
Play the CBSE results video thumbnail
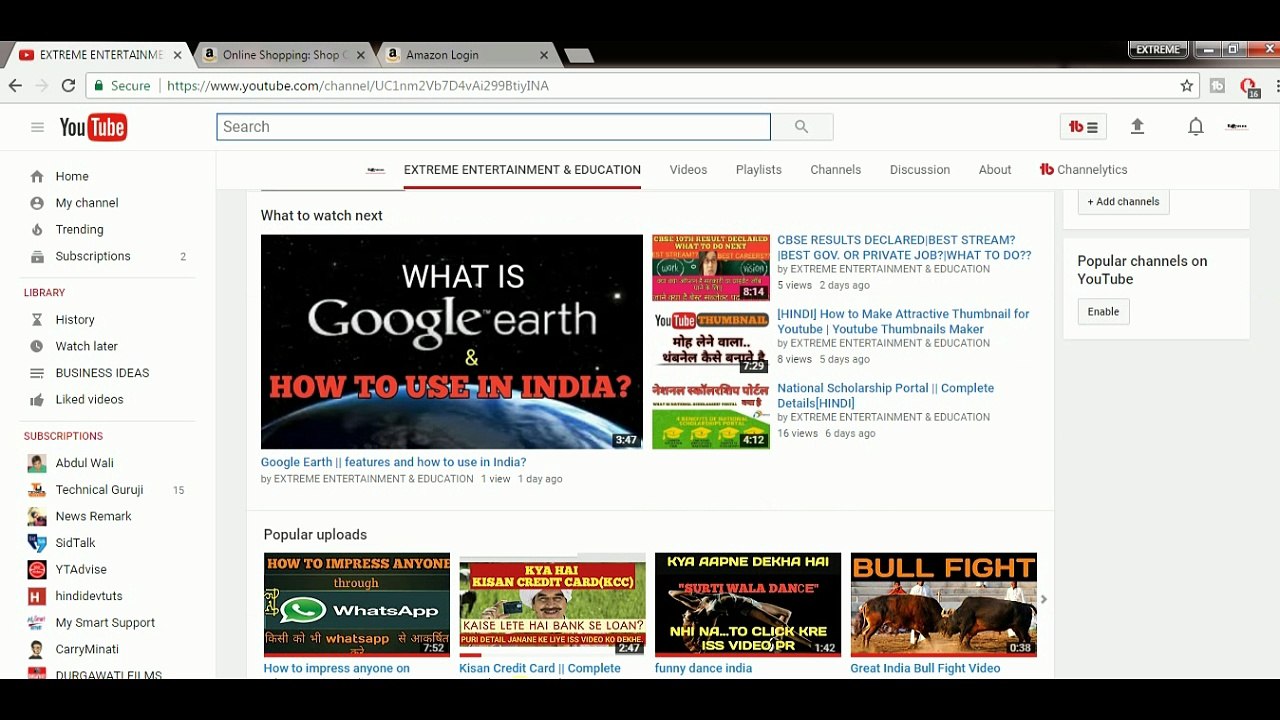[x=711, y=268]
